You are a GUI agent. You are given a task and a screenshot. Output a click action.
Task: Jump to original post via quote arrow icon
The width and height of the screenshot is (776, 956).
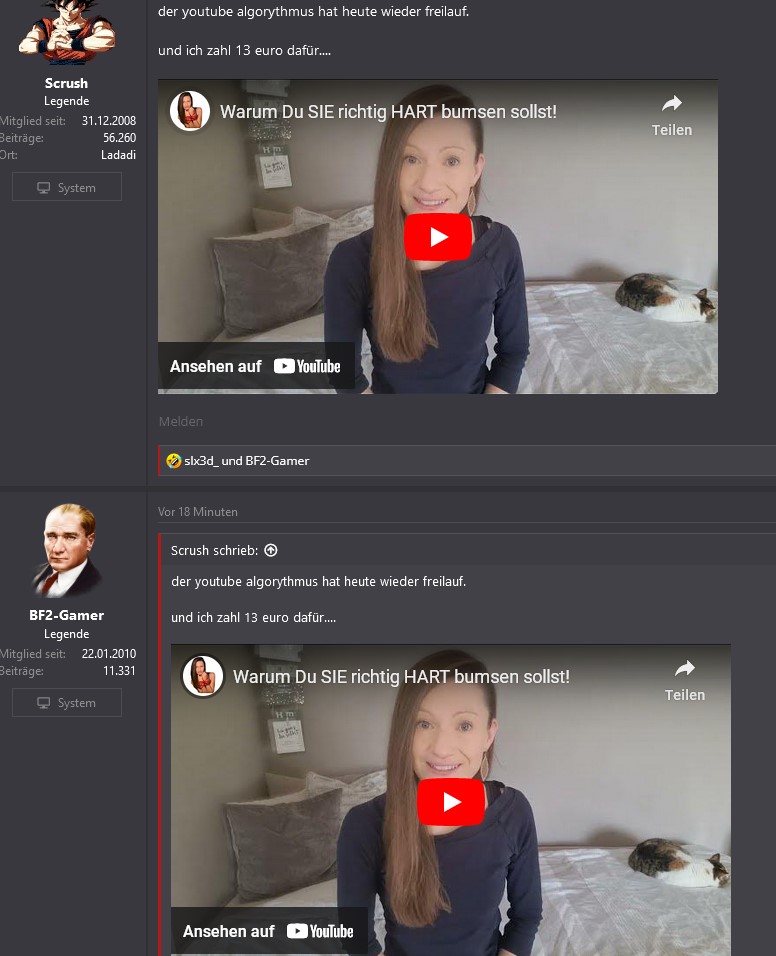click(x=271, y=550)
